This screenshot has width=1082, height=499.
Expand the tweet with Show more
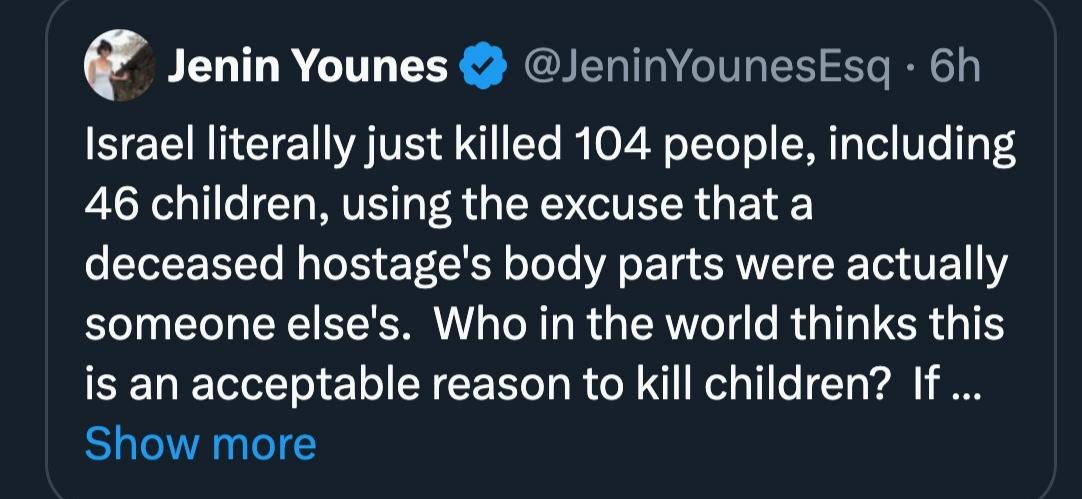coord(200,442)
